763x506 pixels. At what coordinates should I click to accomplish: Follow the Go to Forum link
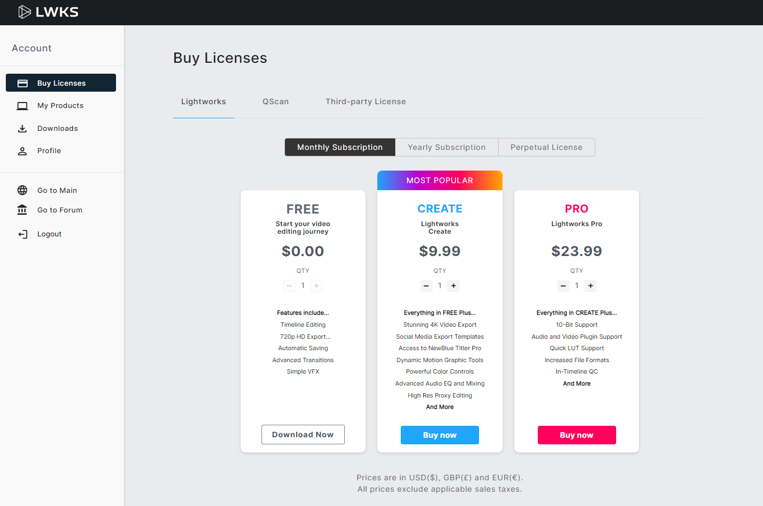pos(60,210)
